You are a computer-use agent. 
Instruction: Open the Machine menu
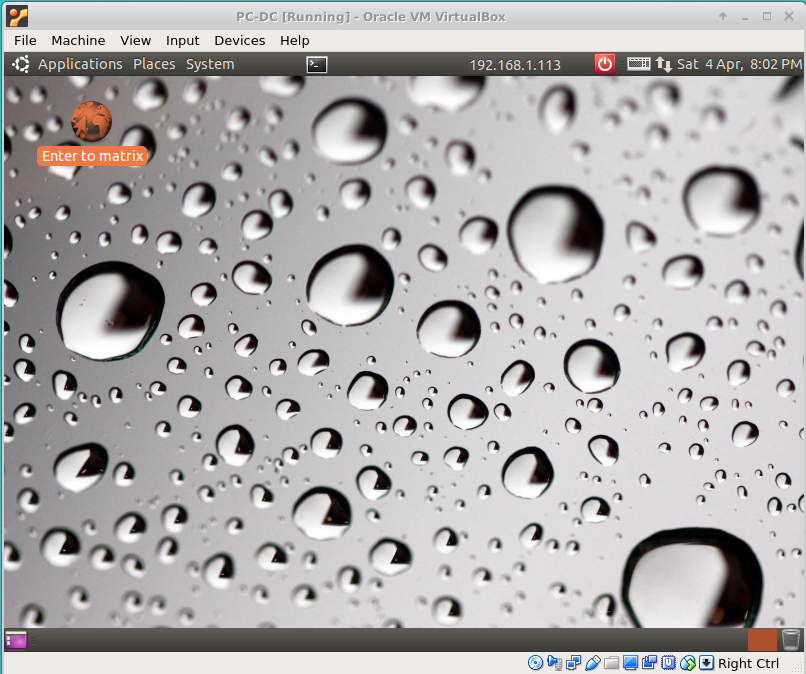click(x=78, y=41)
